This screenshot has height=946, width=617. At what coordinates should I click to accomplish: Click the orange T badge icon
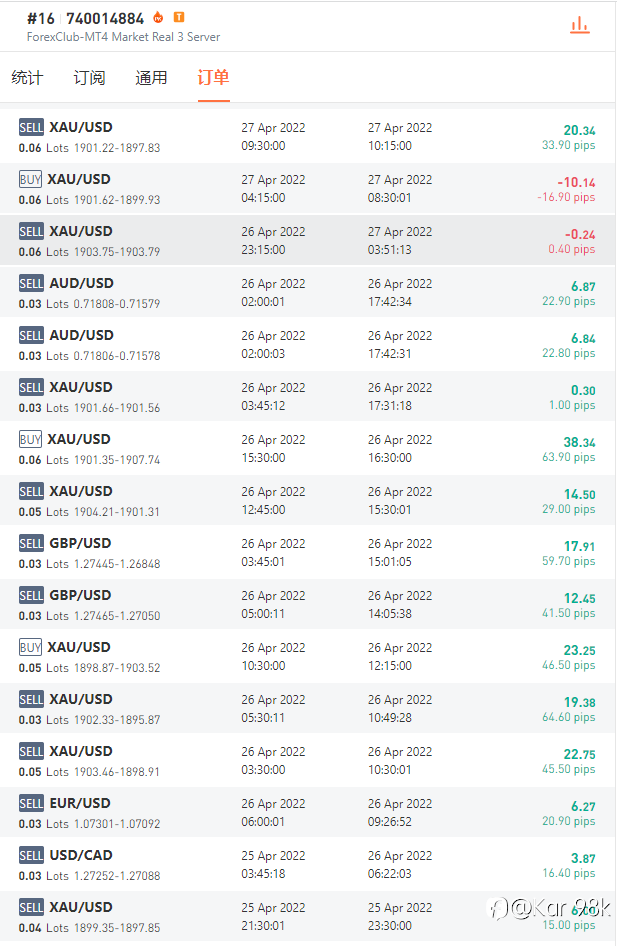point(178,18)
